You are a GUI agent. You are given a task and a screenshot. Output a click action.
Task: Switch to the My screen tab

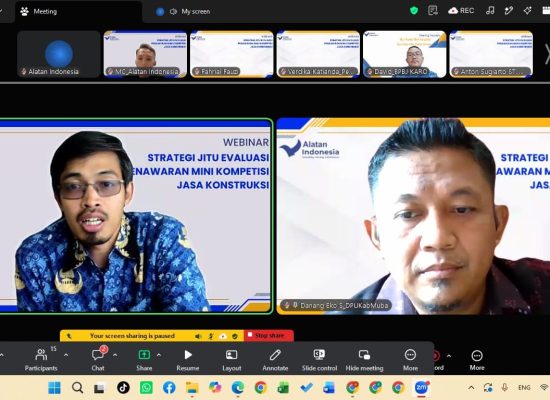tap(183, 12)
